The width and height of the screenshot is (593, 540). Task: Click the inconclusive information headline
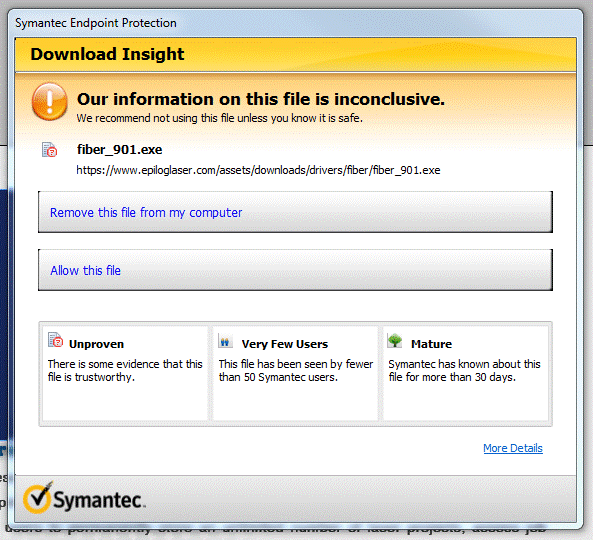261,99
